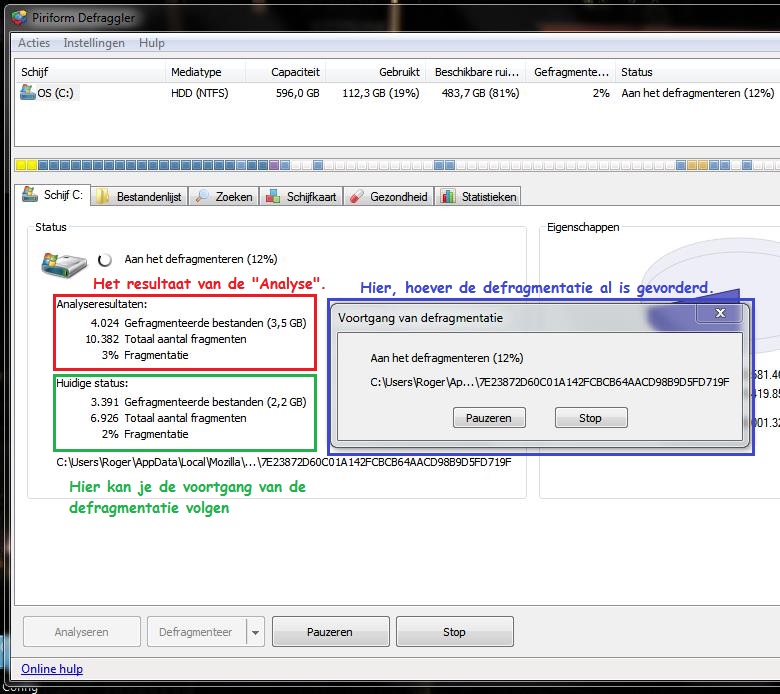Click the drive icon on Schijf C: tab
This screenshot has height=694, width=780.
30,194
